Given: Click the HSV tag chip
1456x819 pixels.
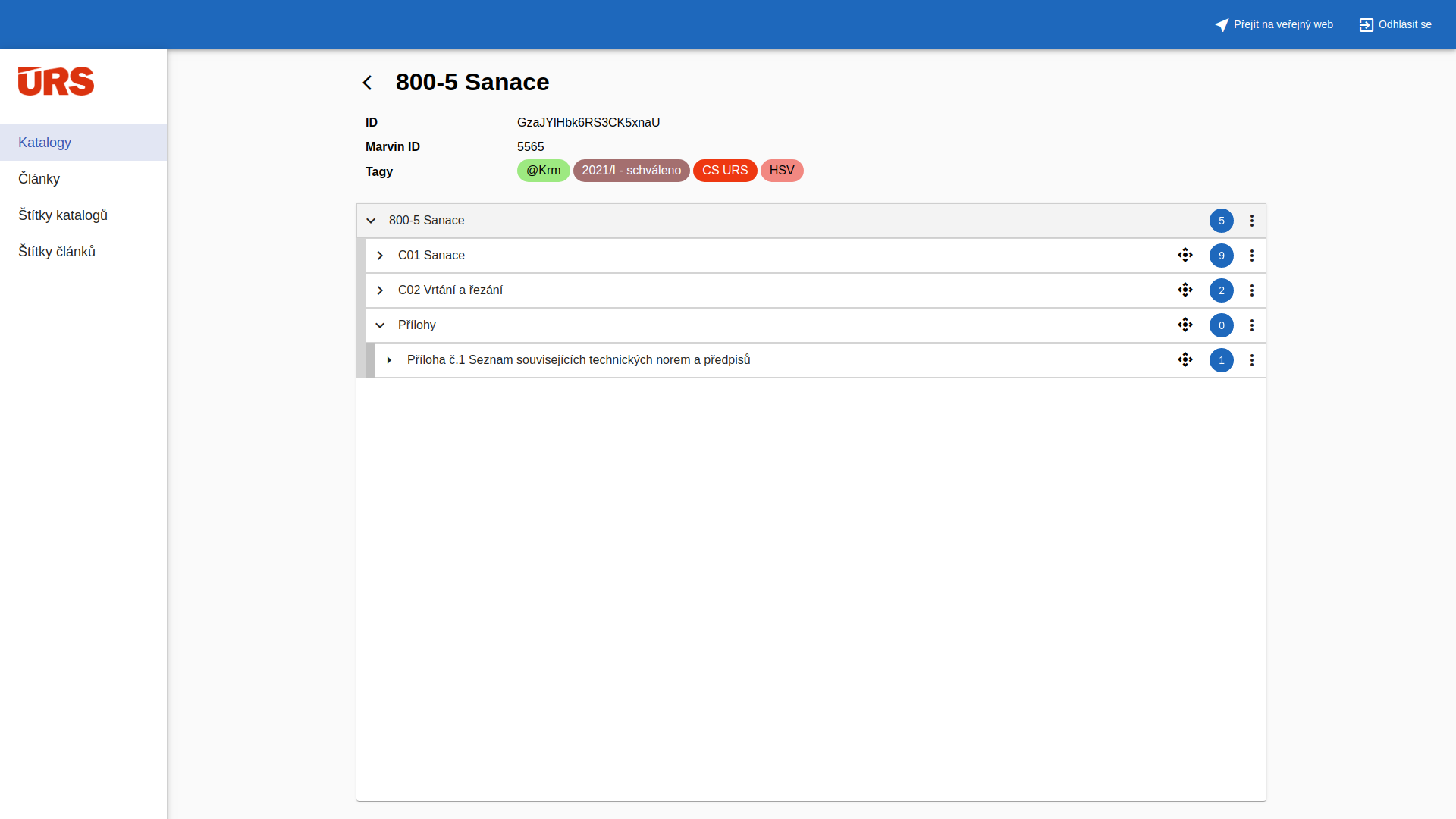Looking at the screenshot, I should [782, 171].
